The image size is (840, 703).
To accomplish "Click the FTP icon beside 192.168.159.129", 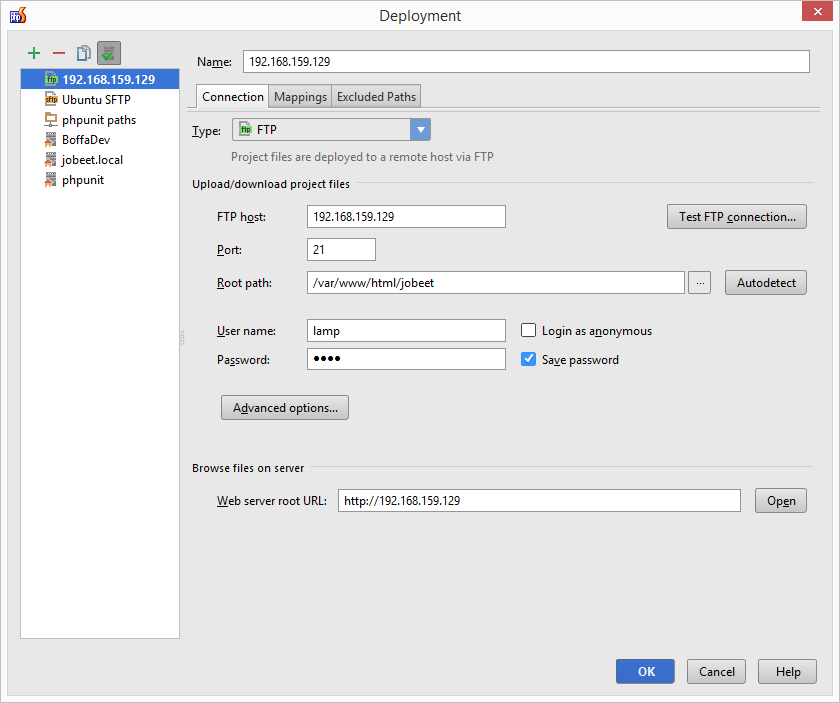I will pos(51,79).
